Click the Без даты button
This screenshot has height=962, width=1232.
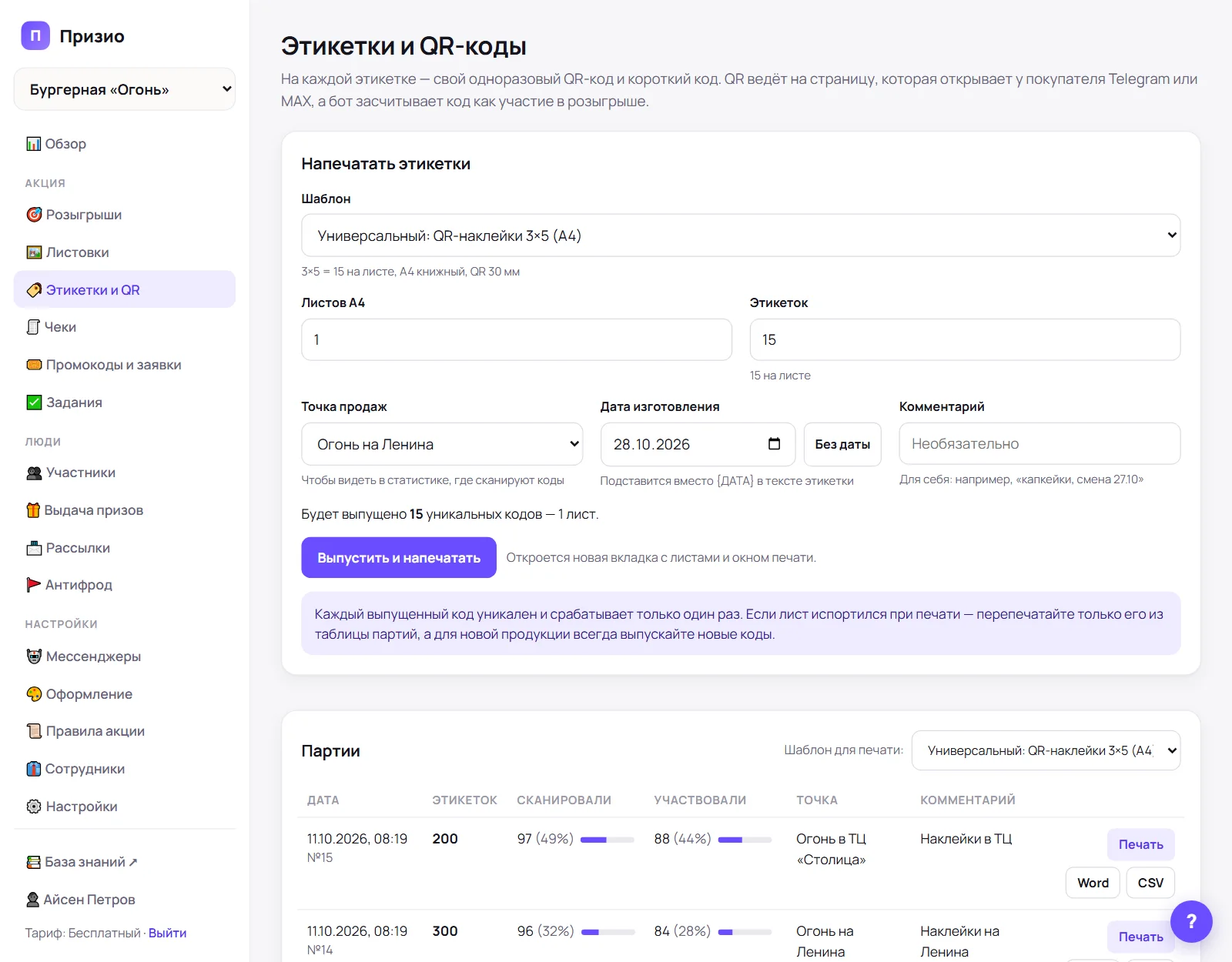coord(842,444)
